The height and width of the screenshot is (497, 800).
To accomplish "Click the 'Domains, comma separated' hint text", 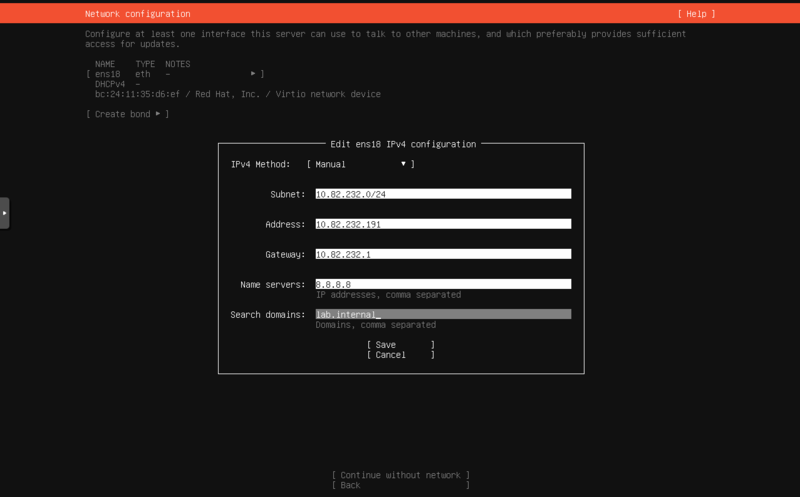I will (375, 325).
